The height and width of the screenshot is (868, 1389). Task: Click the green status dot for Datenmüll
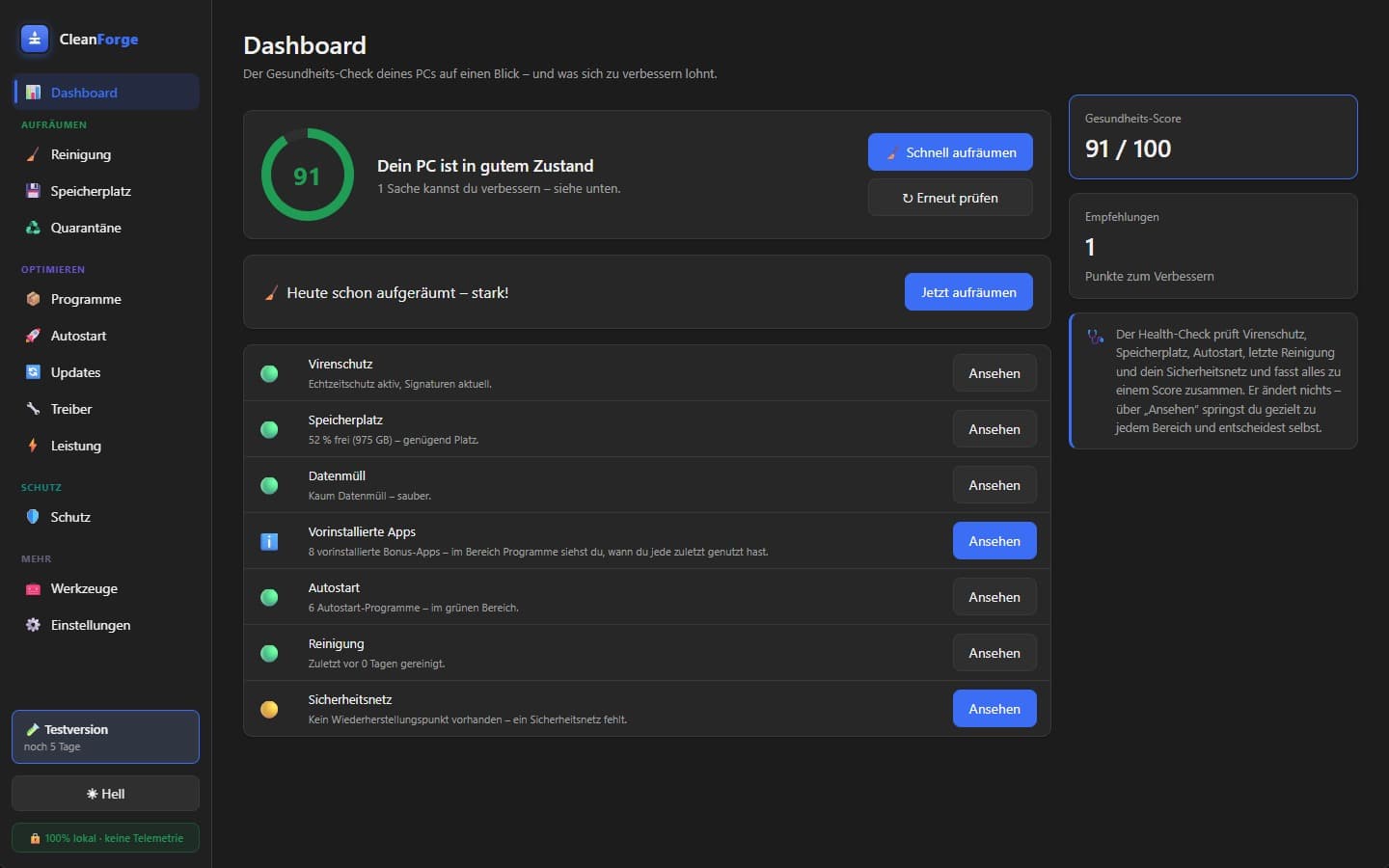pyautogui.click(x=269, y=485)
